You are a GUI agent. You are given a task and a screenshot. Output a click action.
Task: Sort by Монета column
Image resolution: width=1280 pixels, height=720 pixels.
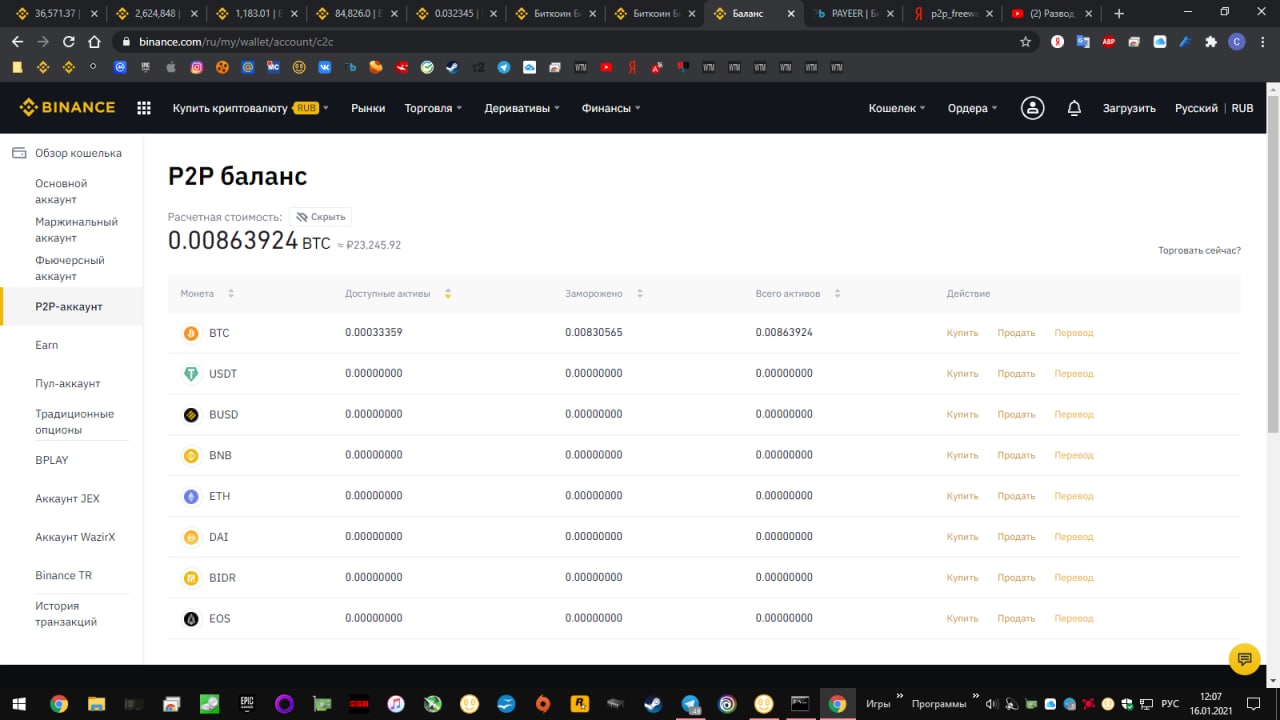(x=207, y=294)
